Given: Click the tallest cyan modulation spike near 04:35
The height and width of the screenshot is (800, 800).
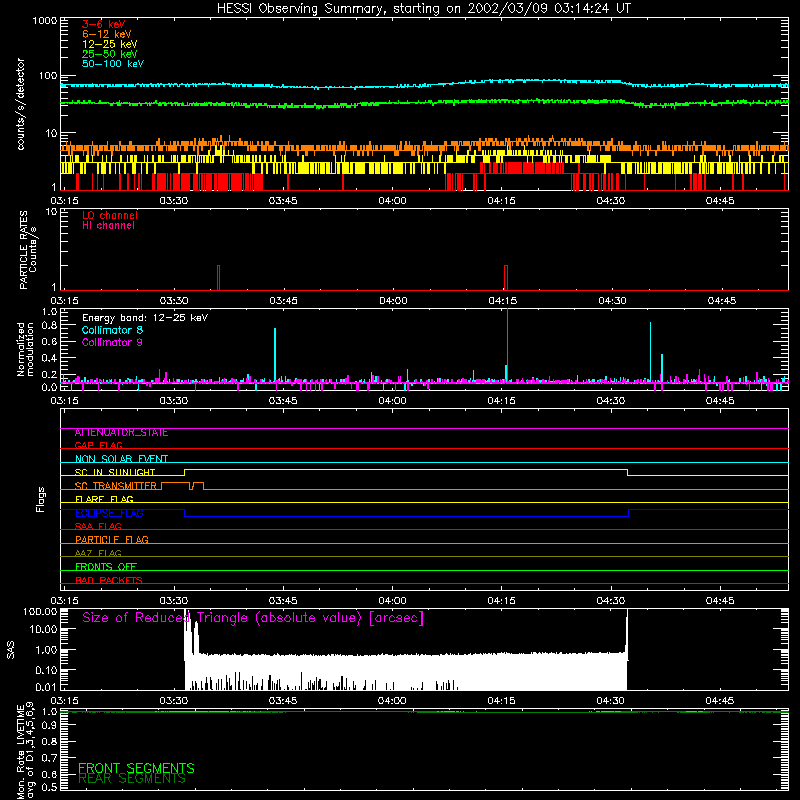Looking at the screenshot, I should [650, 351].
